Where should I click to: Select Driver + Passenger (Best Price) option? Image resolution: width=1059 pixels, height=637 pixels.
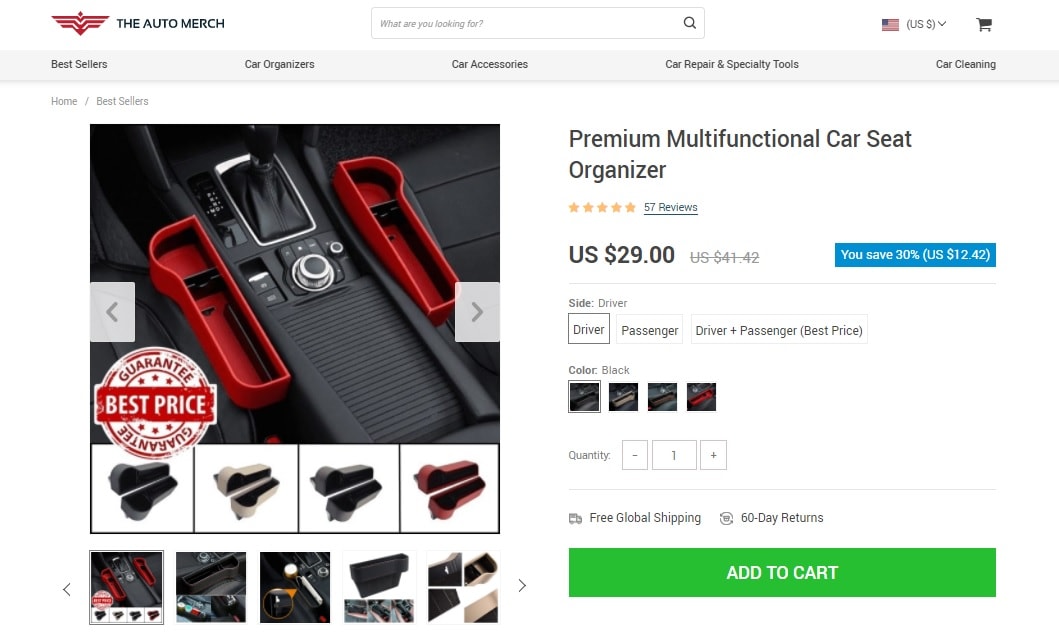778,328
